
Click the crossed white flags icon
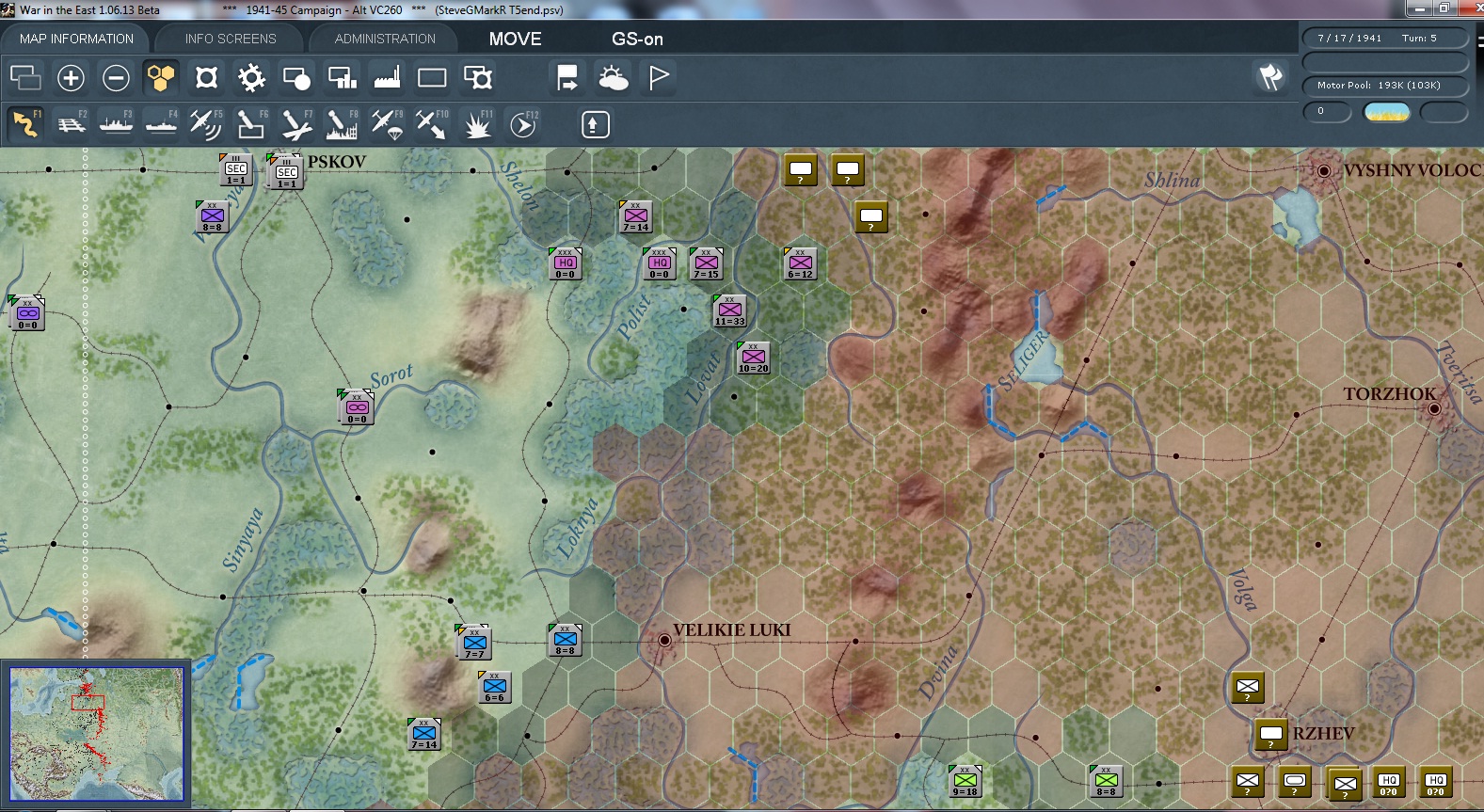click(1270, 77)
